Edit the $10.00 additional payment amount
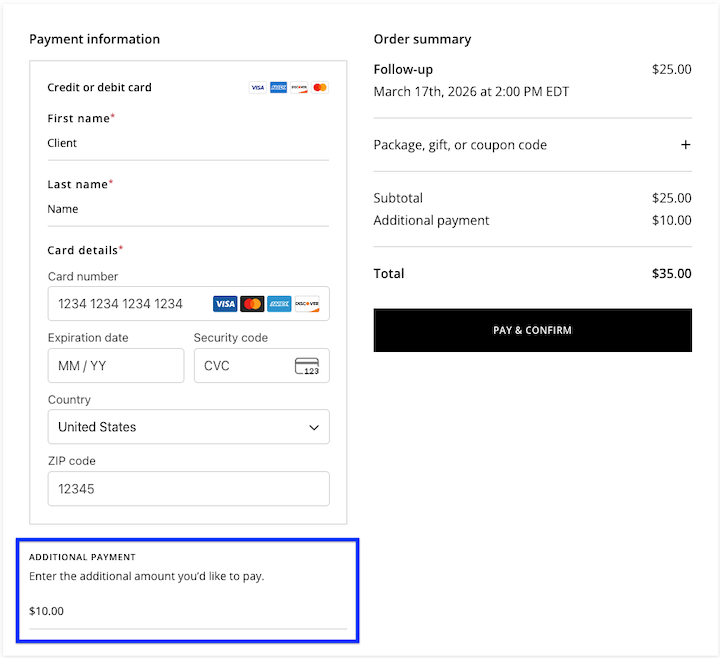The height and width of the screenshot is (658, 720). pos(187,611)
